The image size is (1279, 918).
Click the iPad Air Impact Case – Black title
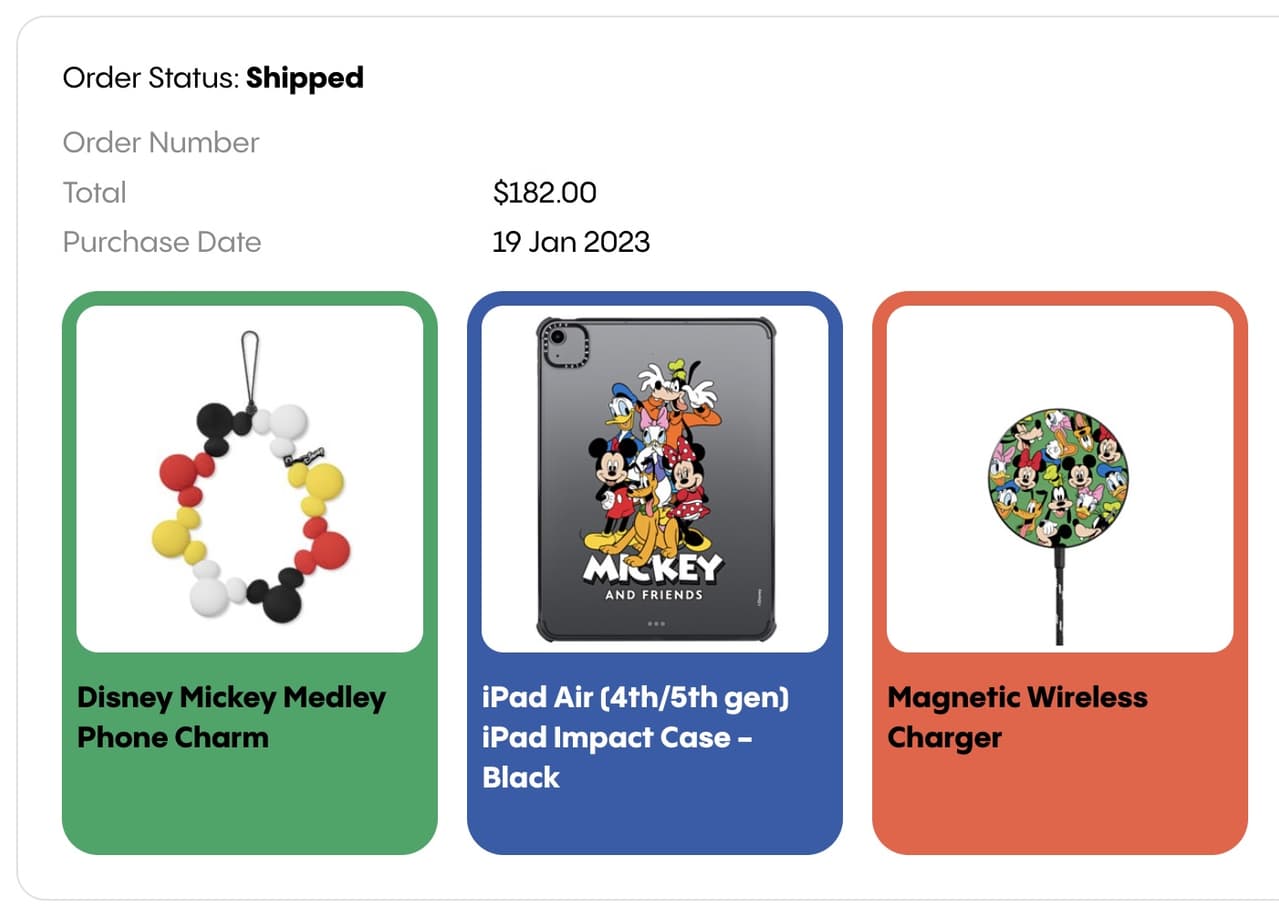635,737
